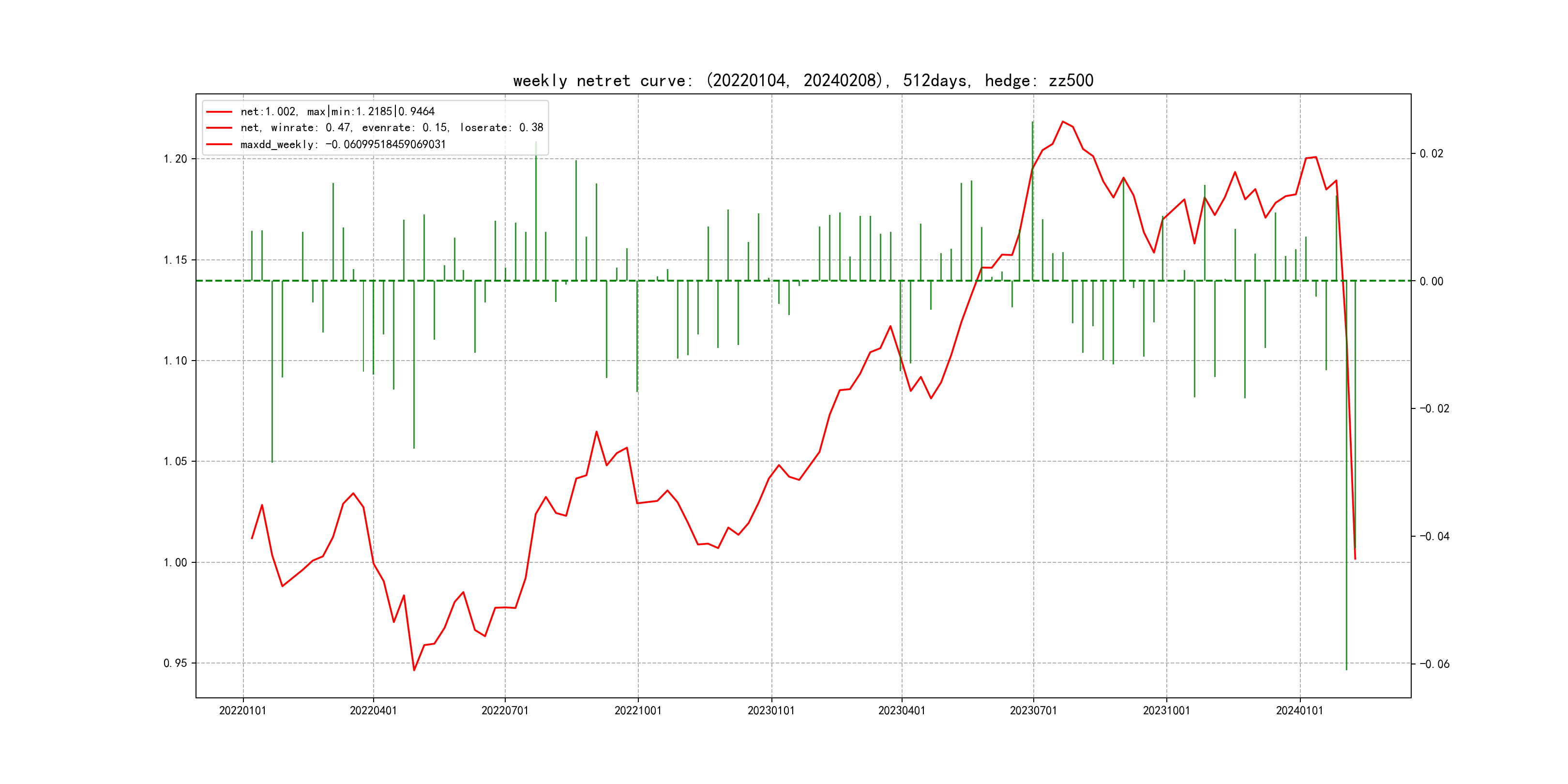Click the first legend entry net:1.002

(337, 111)
